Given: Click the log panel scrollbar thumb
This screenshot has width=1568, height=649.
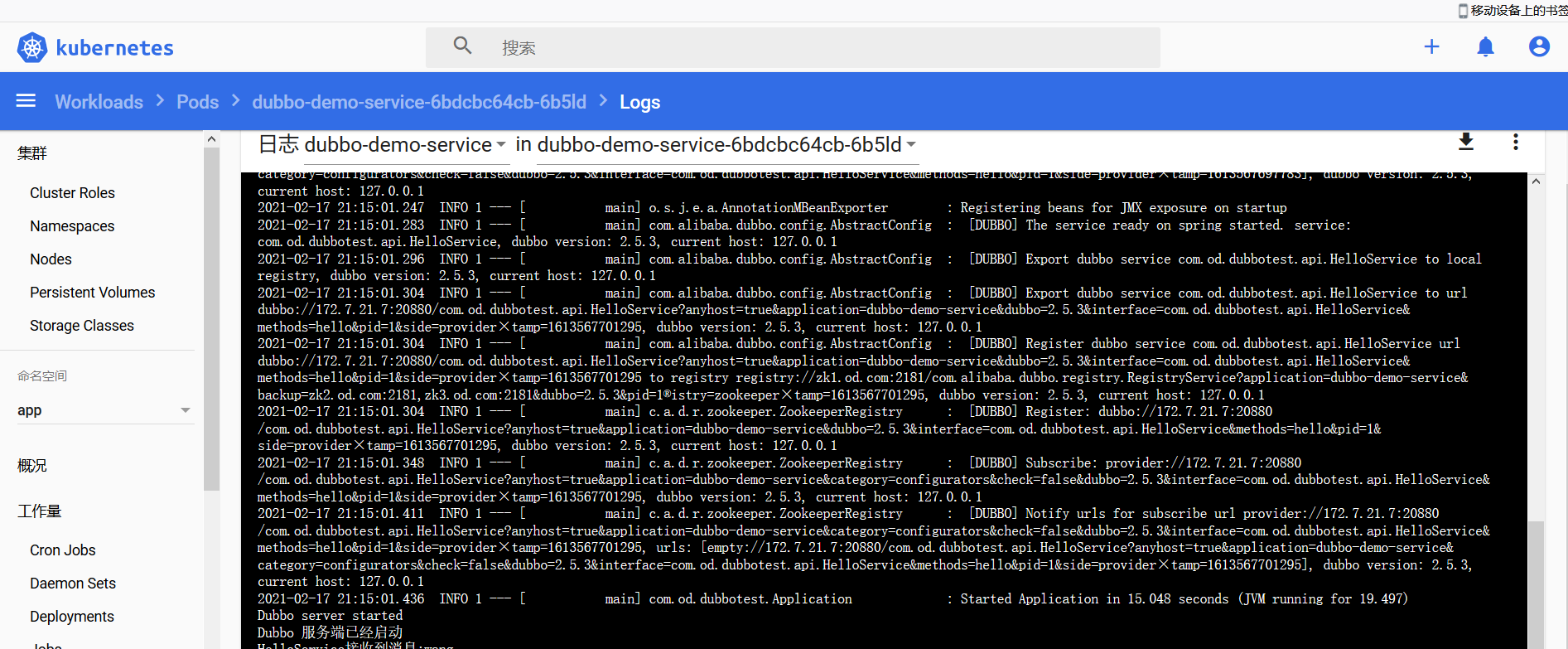Looking at the screenshot, I should [1536, 584].
